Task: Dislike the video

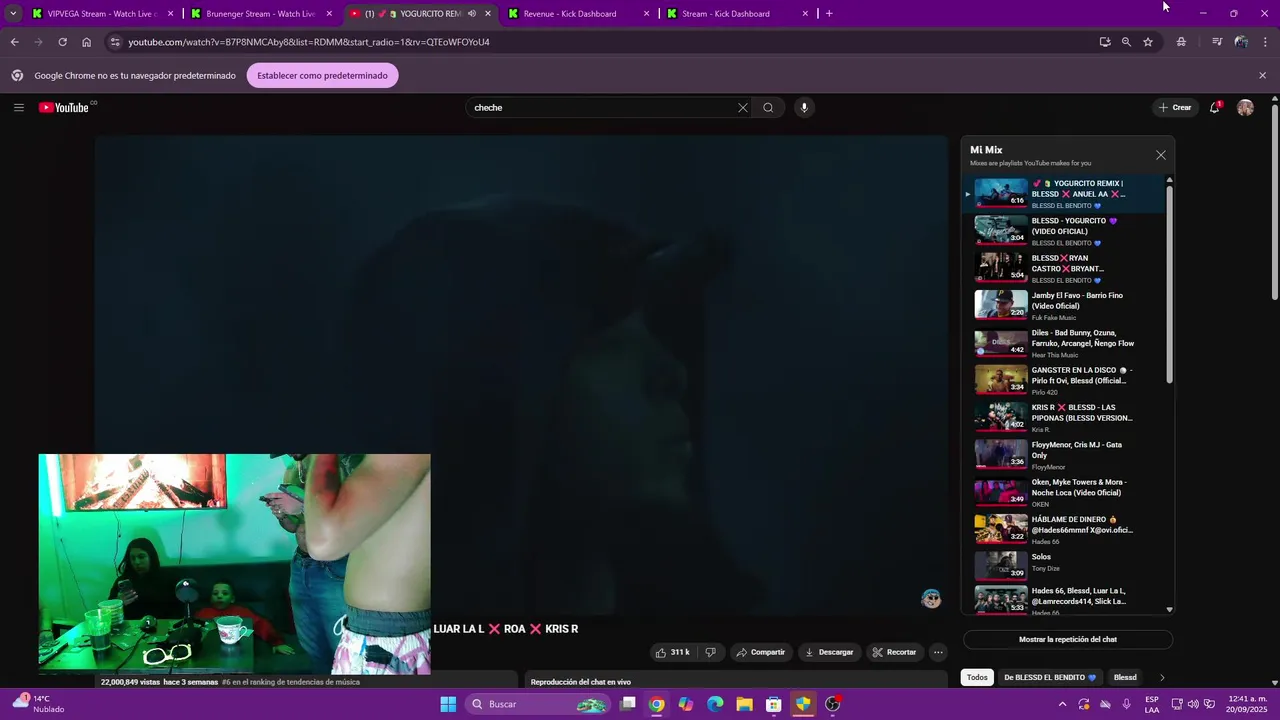Action: click(710, 652)
